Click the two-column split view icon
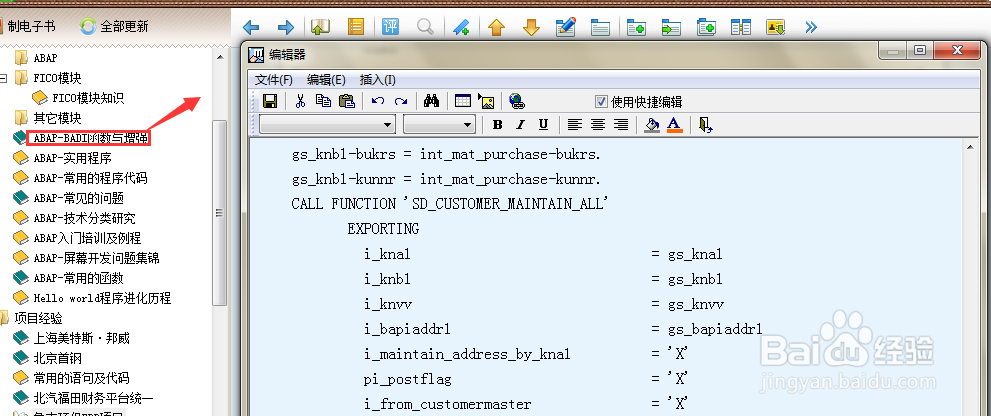This screenshot has height=416, width=991. (x=741, y=27)
